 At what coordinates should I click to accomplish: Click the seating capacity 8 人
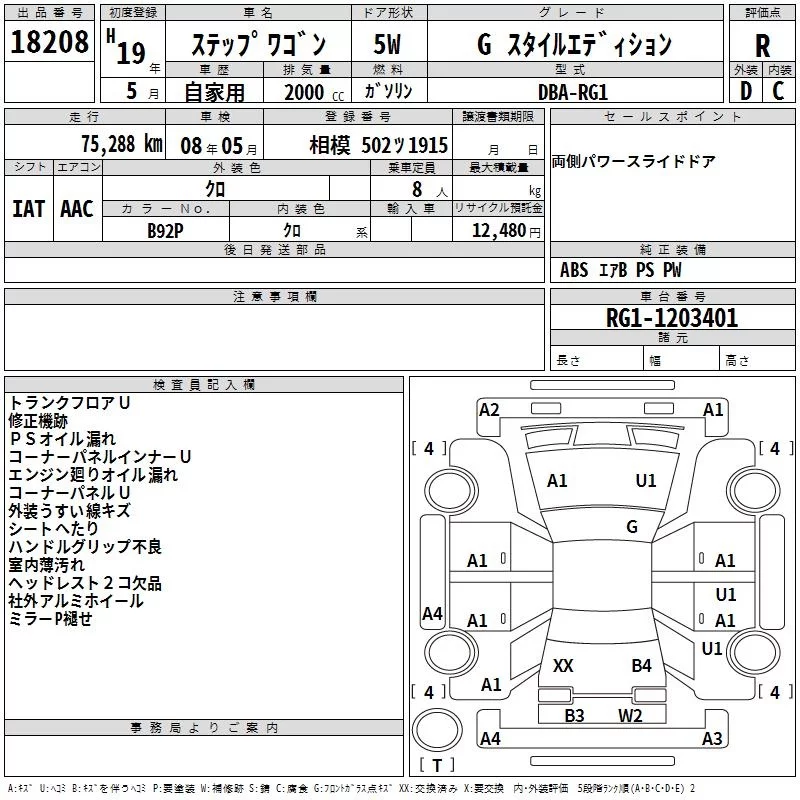[430, 189]
